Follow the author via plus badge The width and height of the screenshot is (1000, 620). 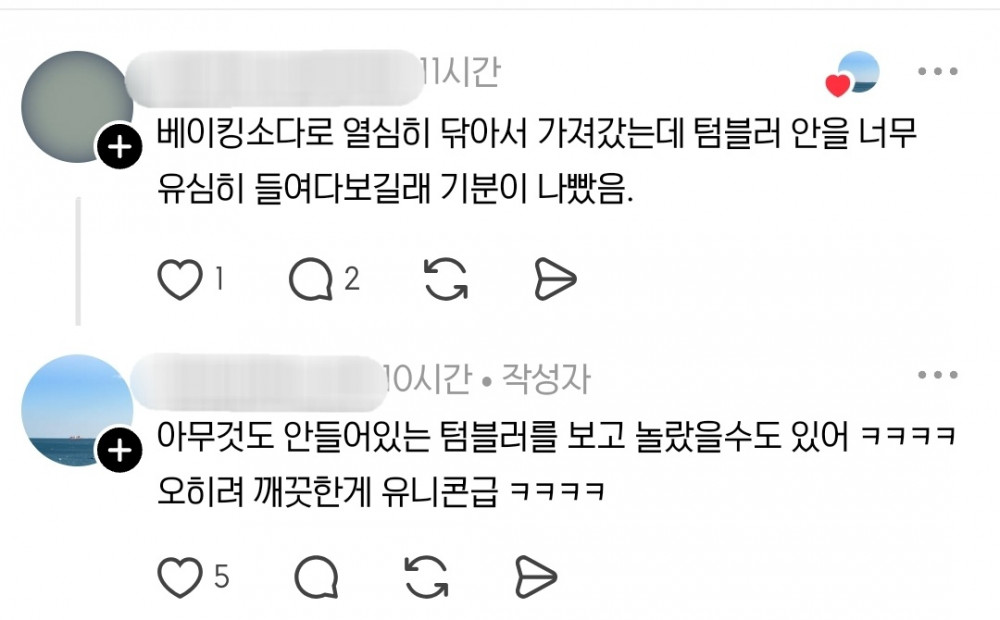(x=119, y=450)
